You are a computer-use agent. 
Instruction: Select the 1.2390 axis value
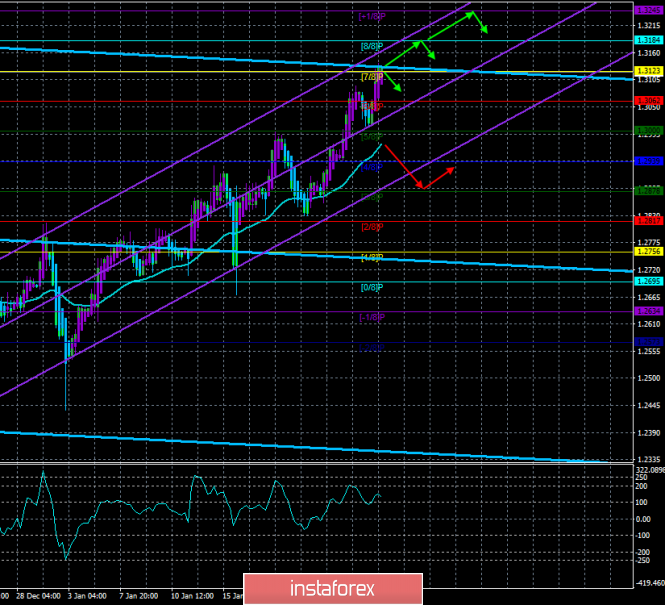(649, 433)
